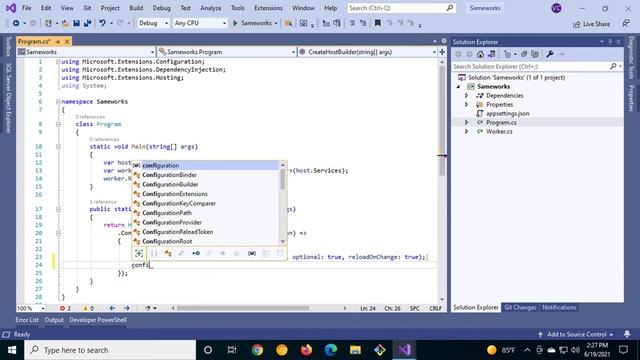640x360 pixels.
Task: Click the split editor plus icon
Action: point(442,52)
